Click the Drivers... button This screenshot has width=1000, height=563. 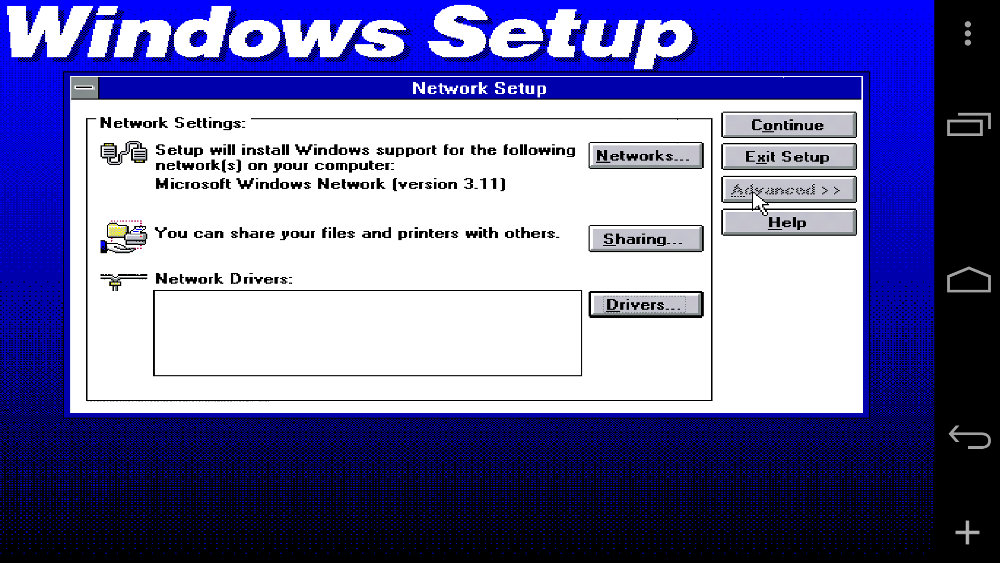coord(645,305)
